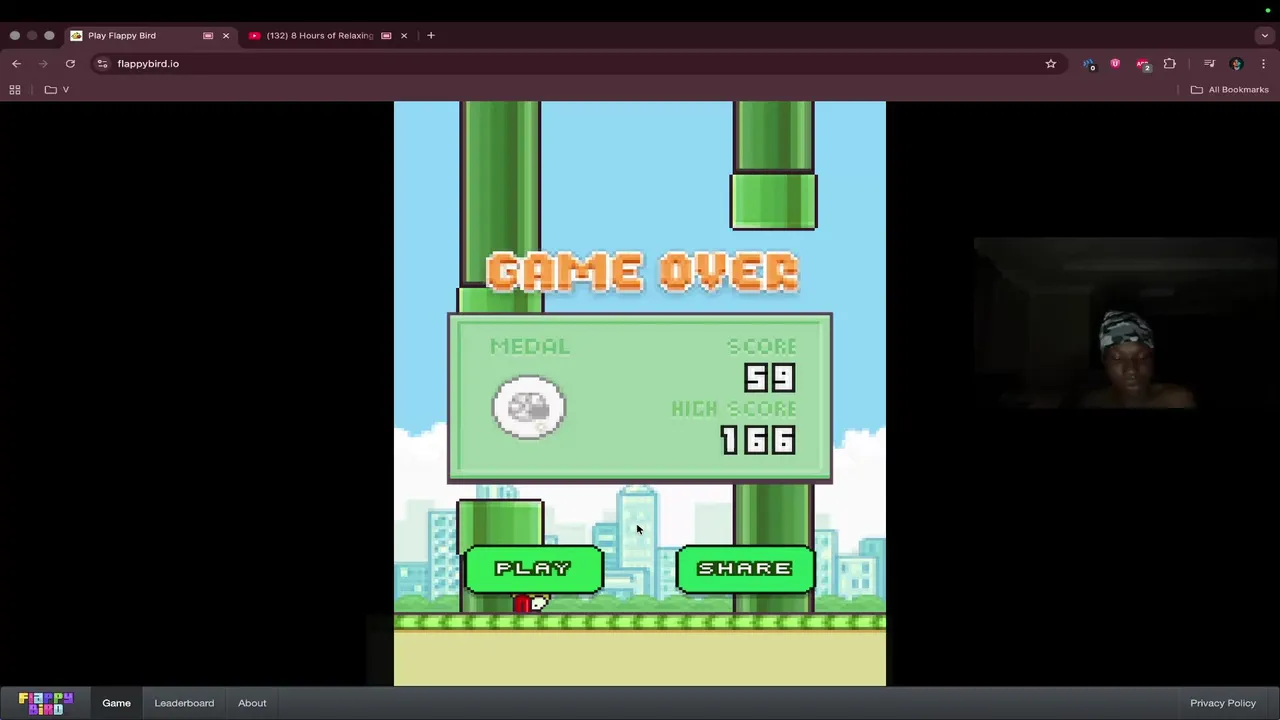Viewport: 1280px width, 720px height.
Task: Click the HIGH SCORE label
Action: pos(734,409)
